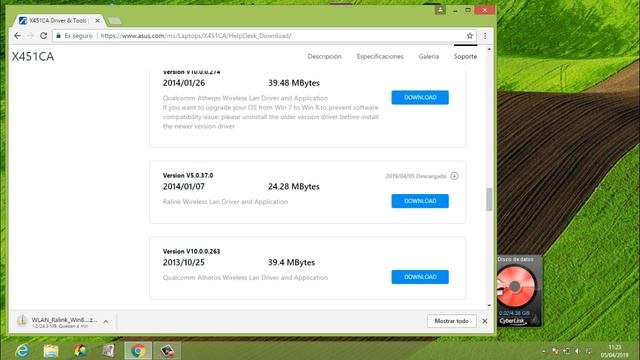
Task: Open the volume control in system tray
Action: tap(578, 351)
